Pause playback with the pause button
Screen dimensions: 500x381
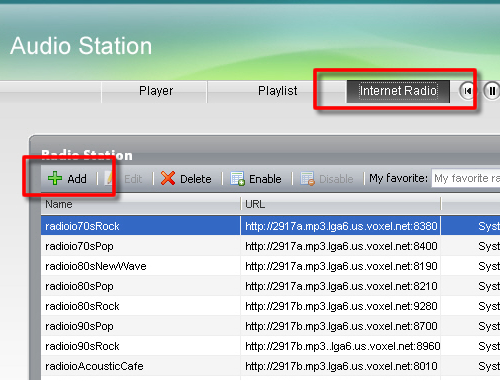point(491,91)
